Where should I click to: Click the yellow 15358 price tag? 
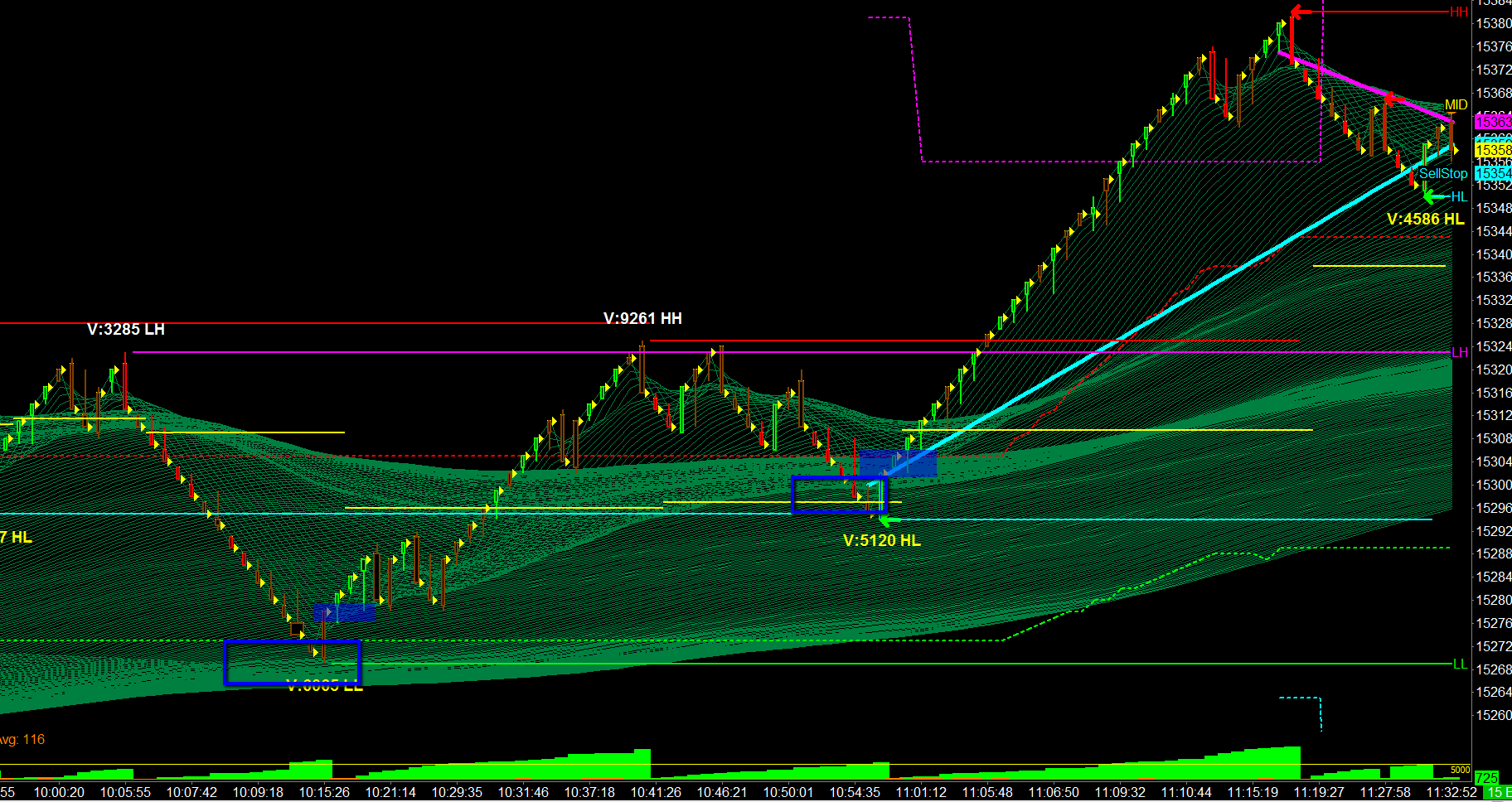[1493, 150]
